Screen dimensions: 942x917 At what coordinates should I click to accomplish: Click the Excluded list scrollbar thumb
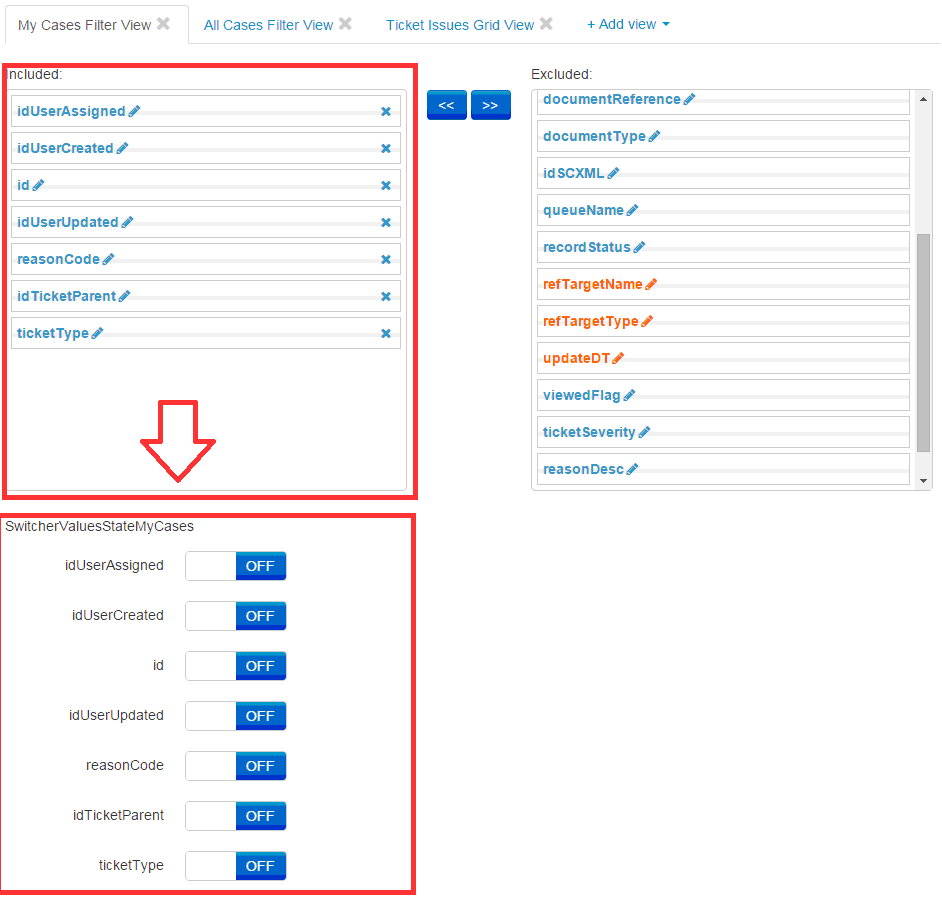923,340
